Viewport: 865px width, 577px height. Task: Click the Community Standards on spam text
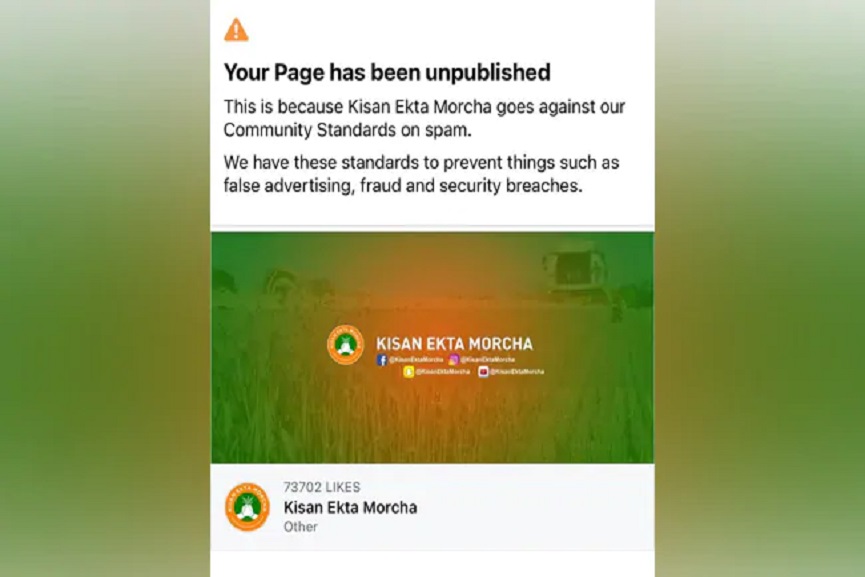pos(348,130)
